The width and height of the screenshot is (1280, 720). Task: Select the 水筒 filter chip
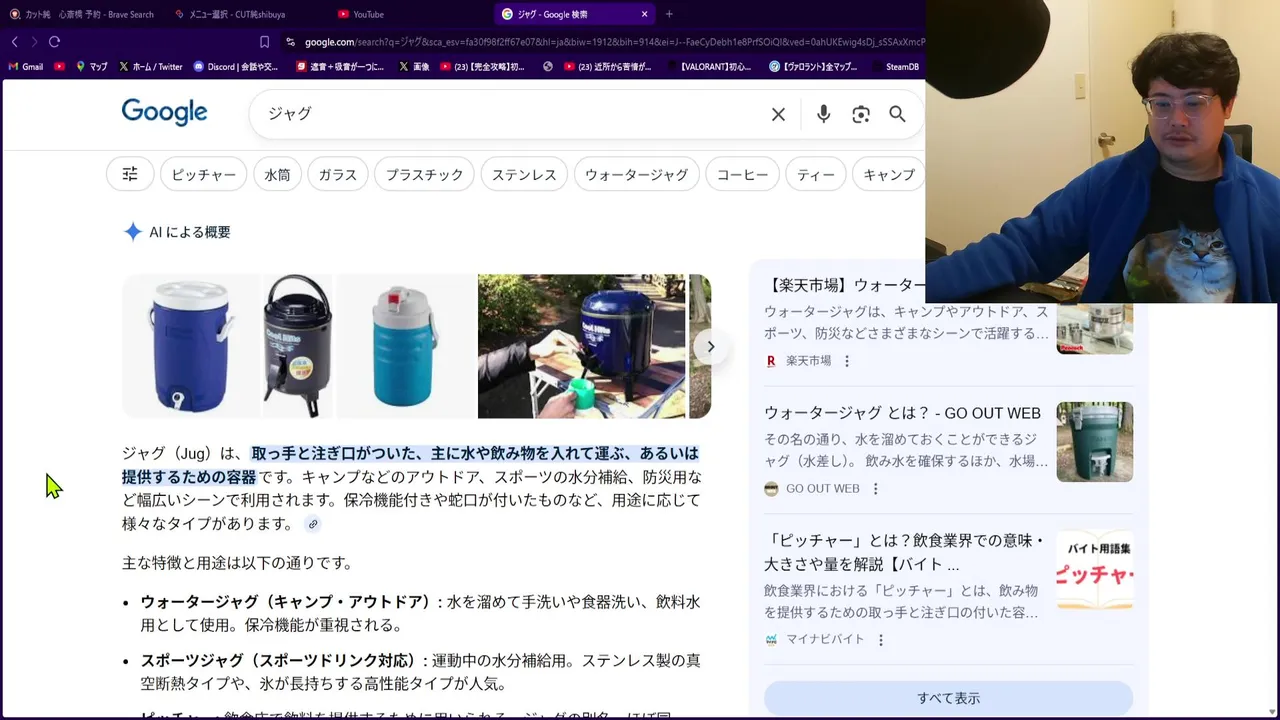[x=277, y=174]
